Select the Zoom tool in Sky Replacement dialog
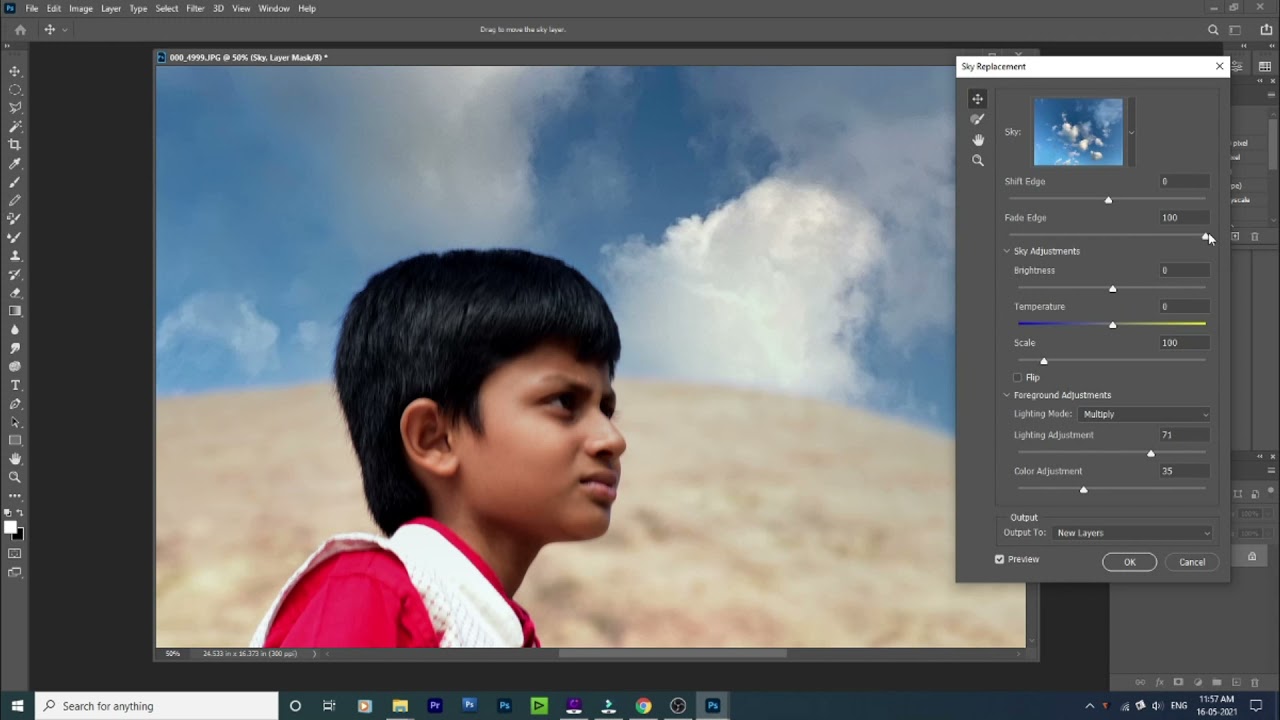This screenshot has width=1280, height=720. point(978,160)
